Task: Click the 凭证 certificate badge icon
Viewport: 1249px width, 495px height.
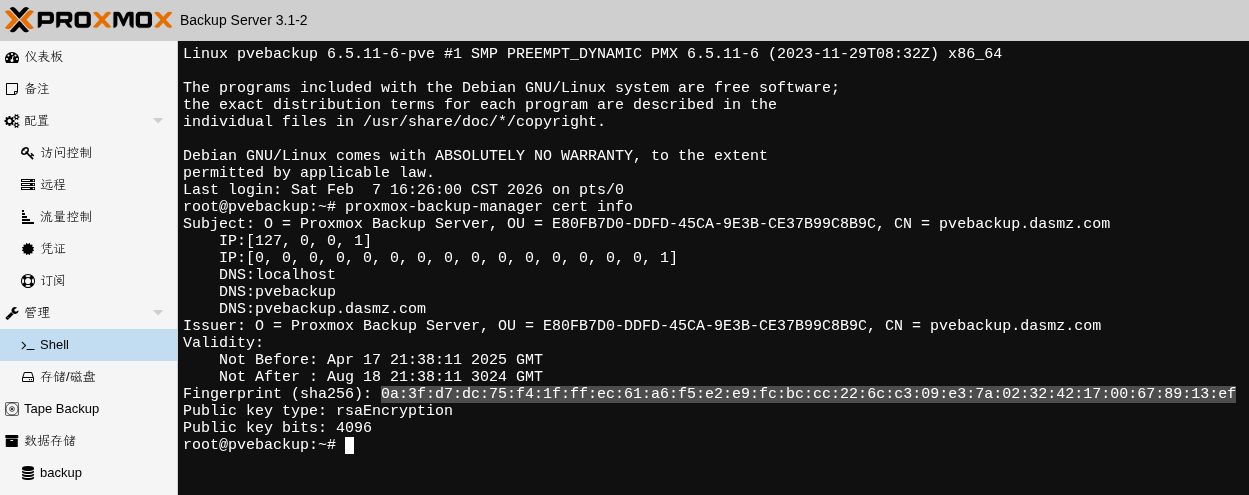Action: 28,249
